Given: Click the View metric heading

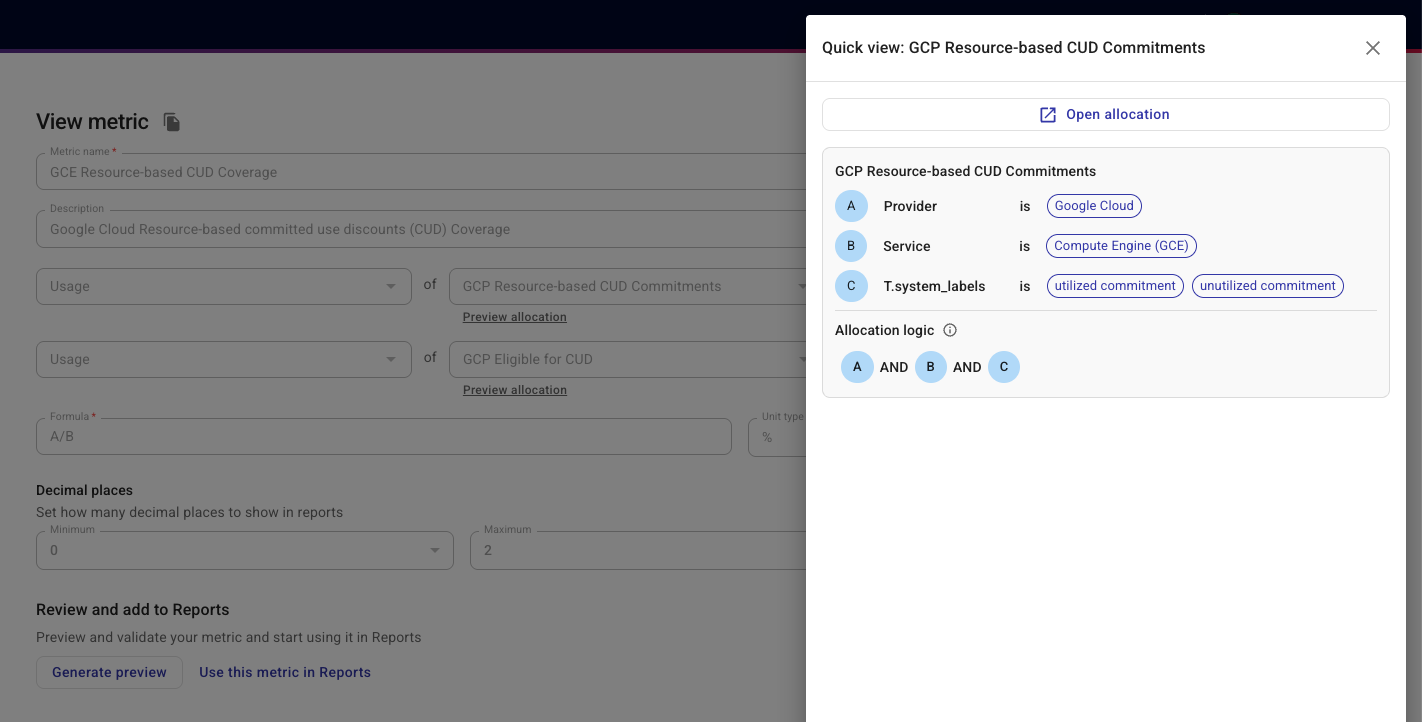Looking at the screenshot, I should tap(92, 122).
